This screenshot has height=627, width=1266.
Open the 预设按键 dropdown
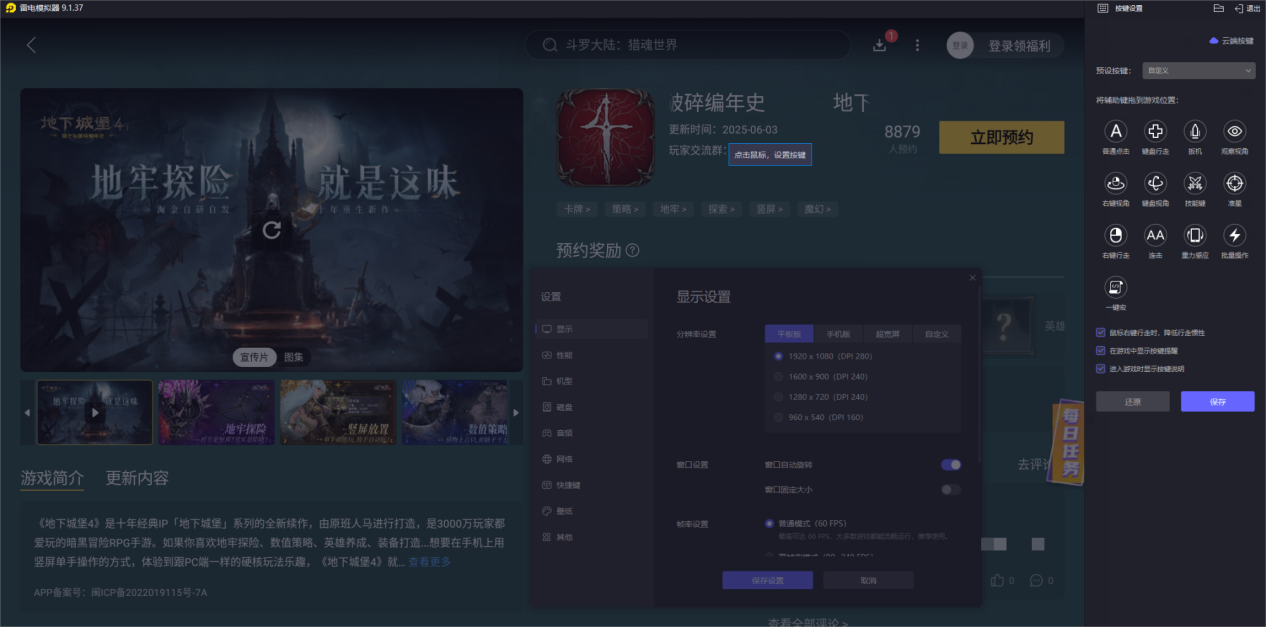point(1197,69)
